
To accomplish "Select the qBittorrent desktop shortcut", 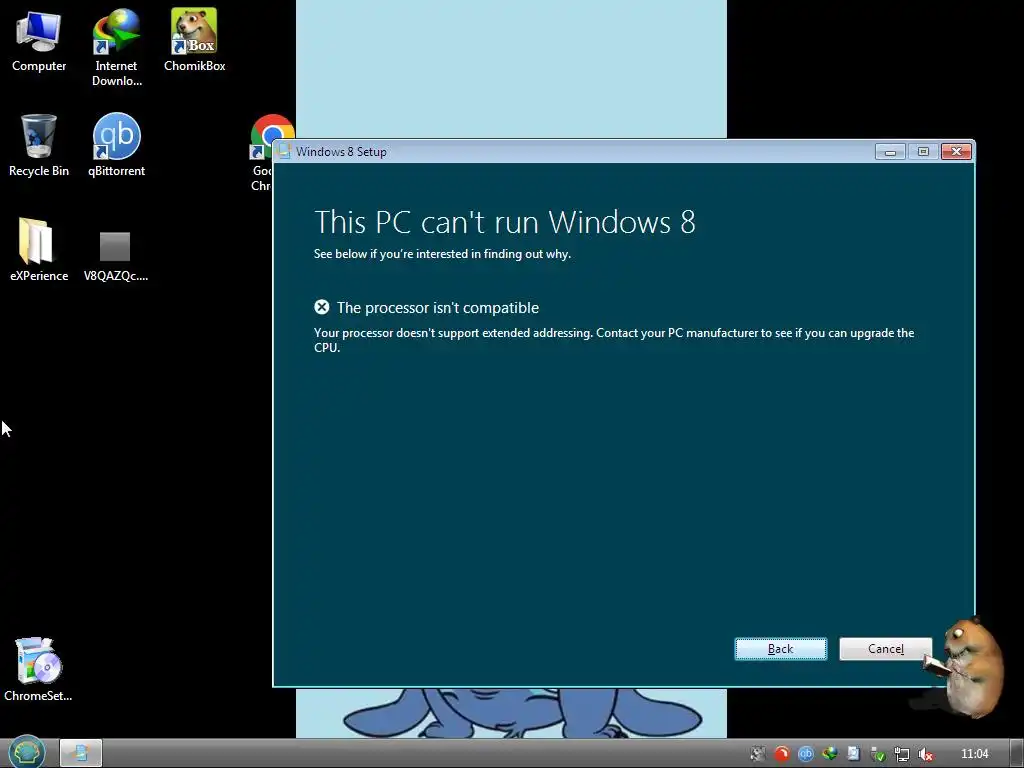I will tap(116, 145).
